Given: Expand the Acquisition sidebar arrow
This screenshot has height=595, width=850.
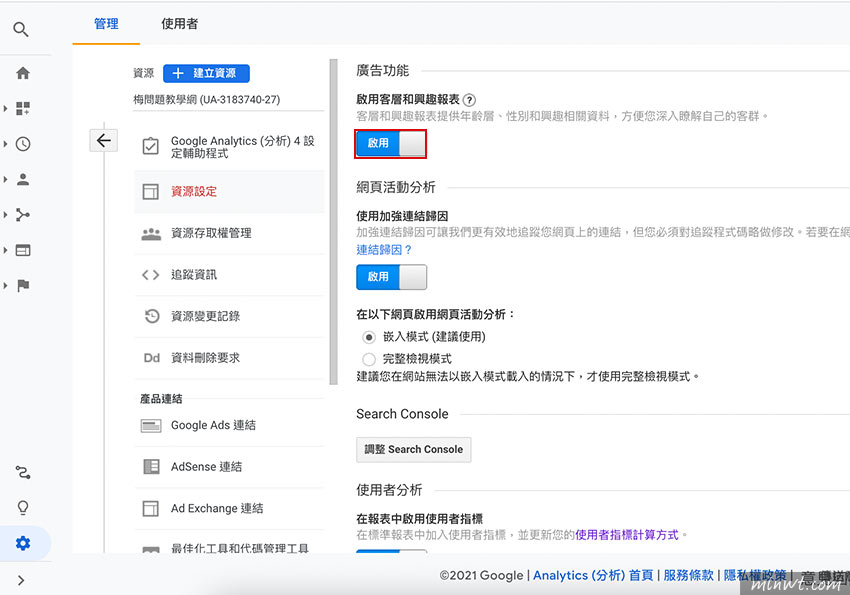Looking at the screenshot, I should point(5,215).
